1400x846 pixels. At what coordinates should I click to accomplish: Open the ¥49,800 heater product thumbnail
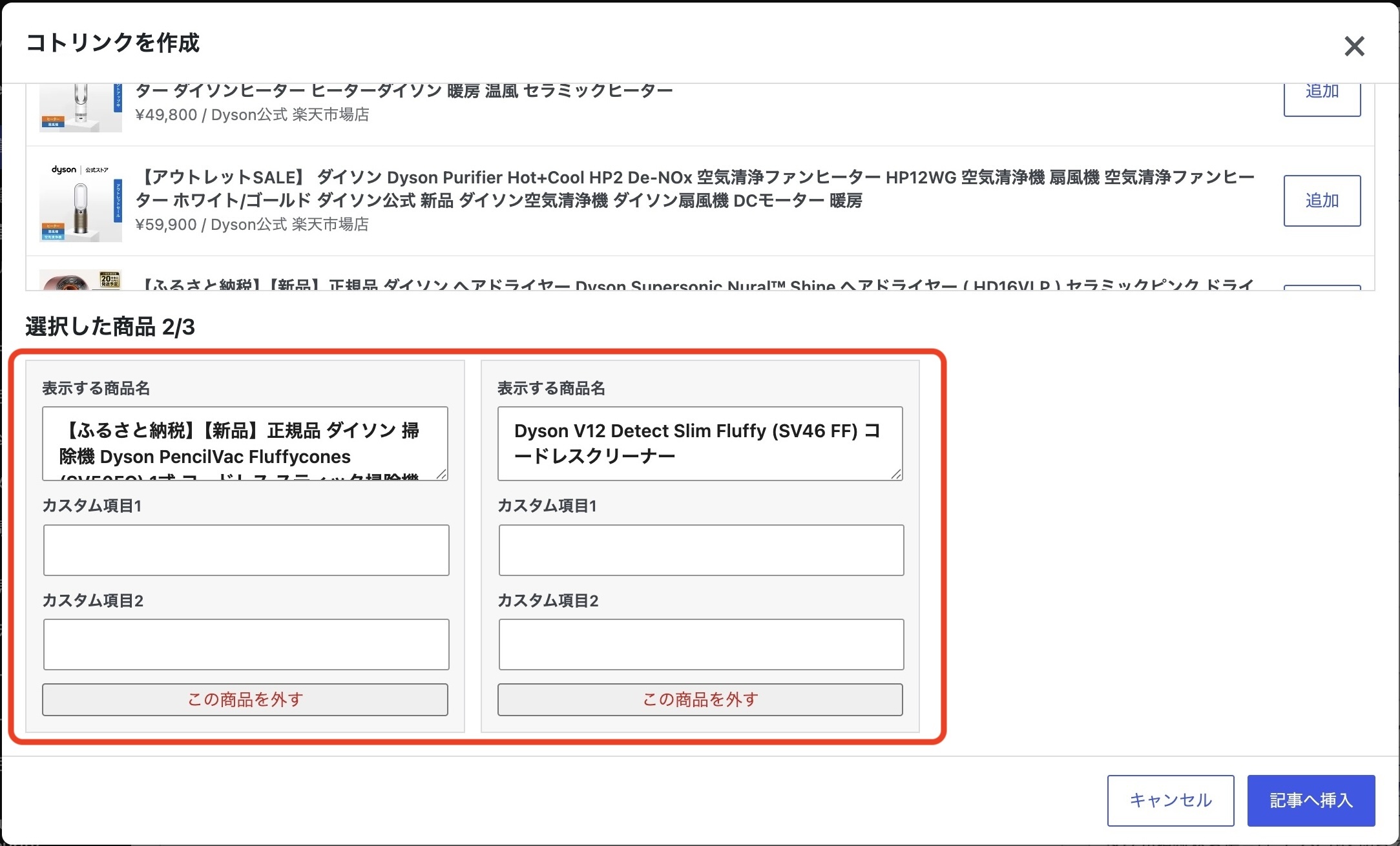[81, 108]
